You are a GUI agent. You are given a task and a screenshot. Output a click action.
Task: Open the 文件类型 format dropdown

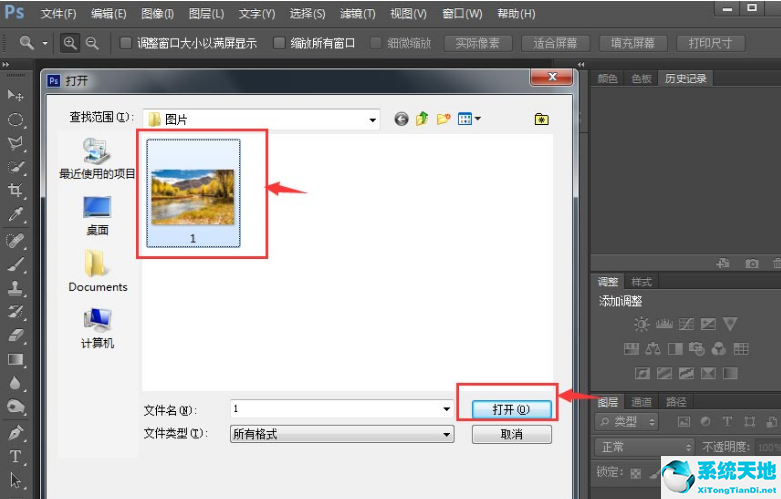tap(447, 434)
